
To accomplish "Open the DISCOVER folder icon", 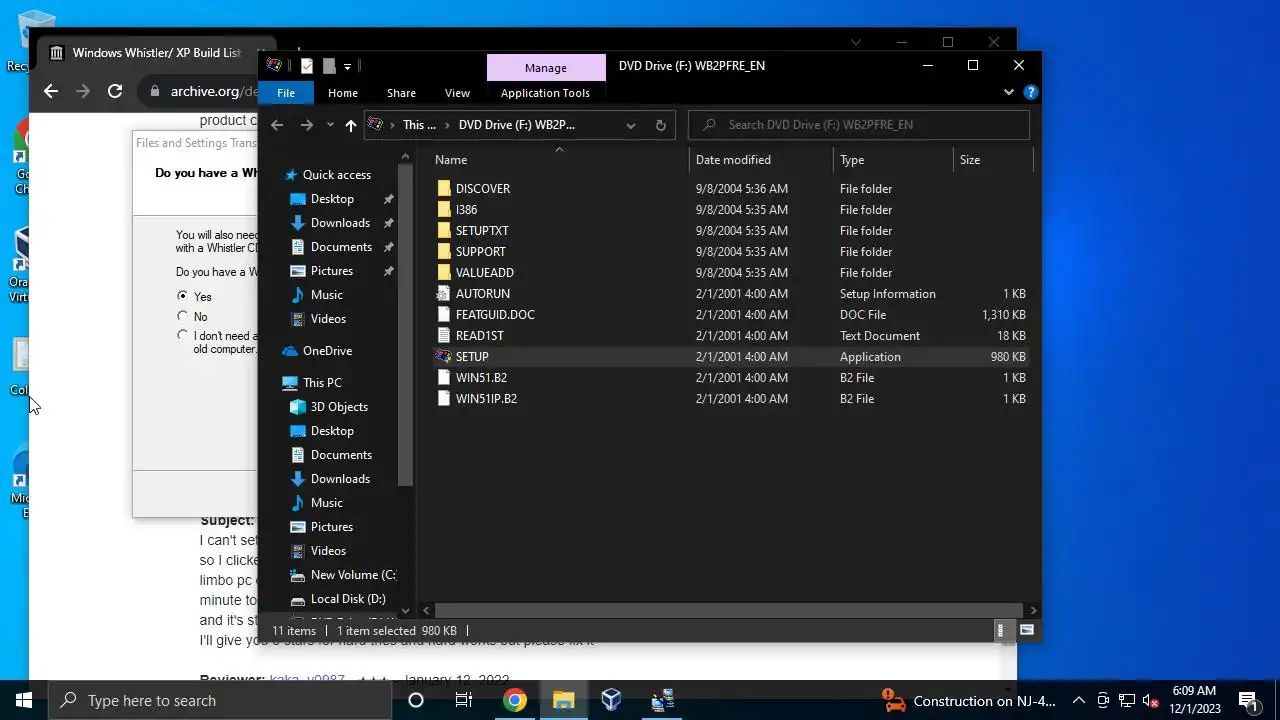I will coord(444,189).
